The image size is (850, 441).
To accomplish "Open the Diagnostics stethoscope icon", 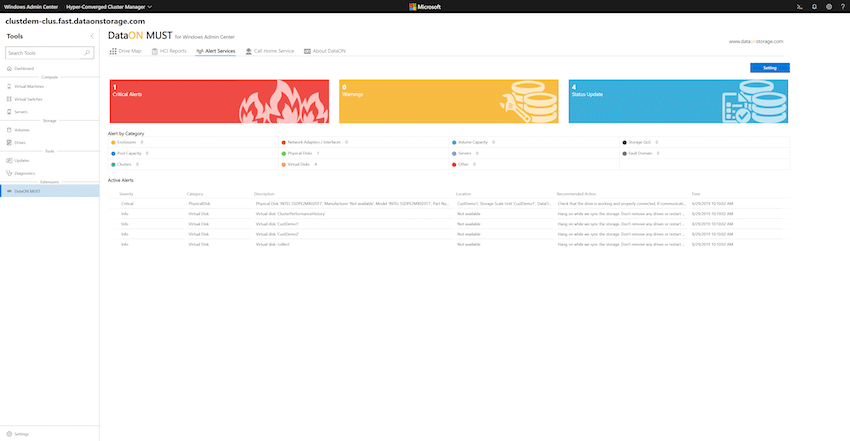I will 9,173.
